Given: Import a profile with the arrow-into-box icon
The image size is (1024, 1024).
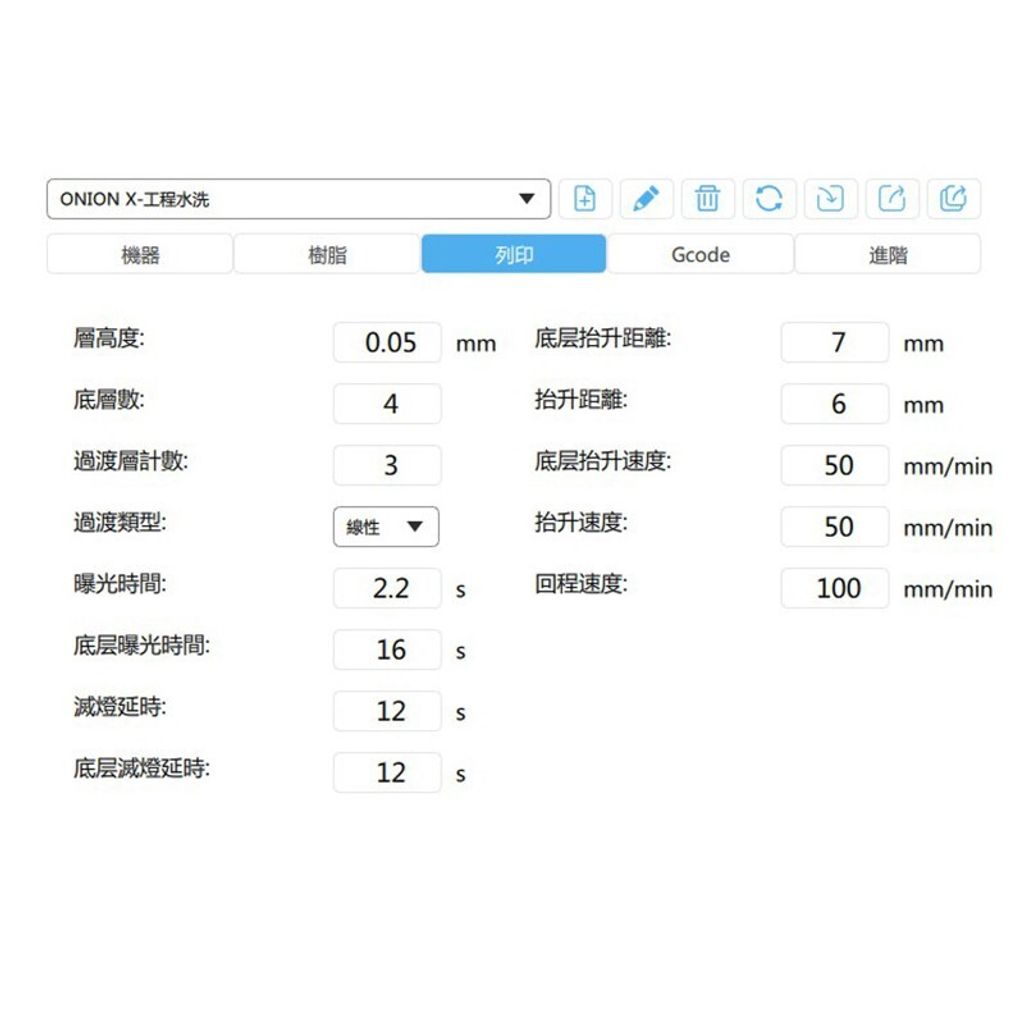Looking at the screenshot, I should pyautogui.click(x=830, y=199).
